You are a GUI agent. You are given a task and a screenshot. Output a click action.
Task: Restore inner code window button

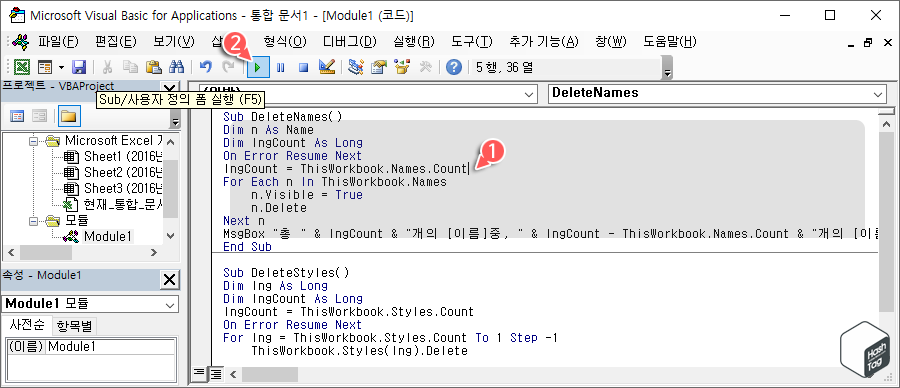[868, 42]
